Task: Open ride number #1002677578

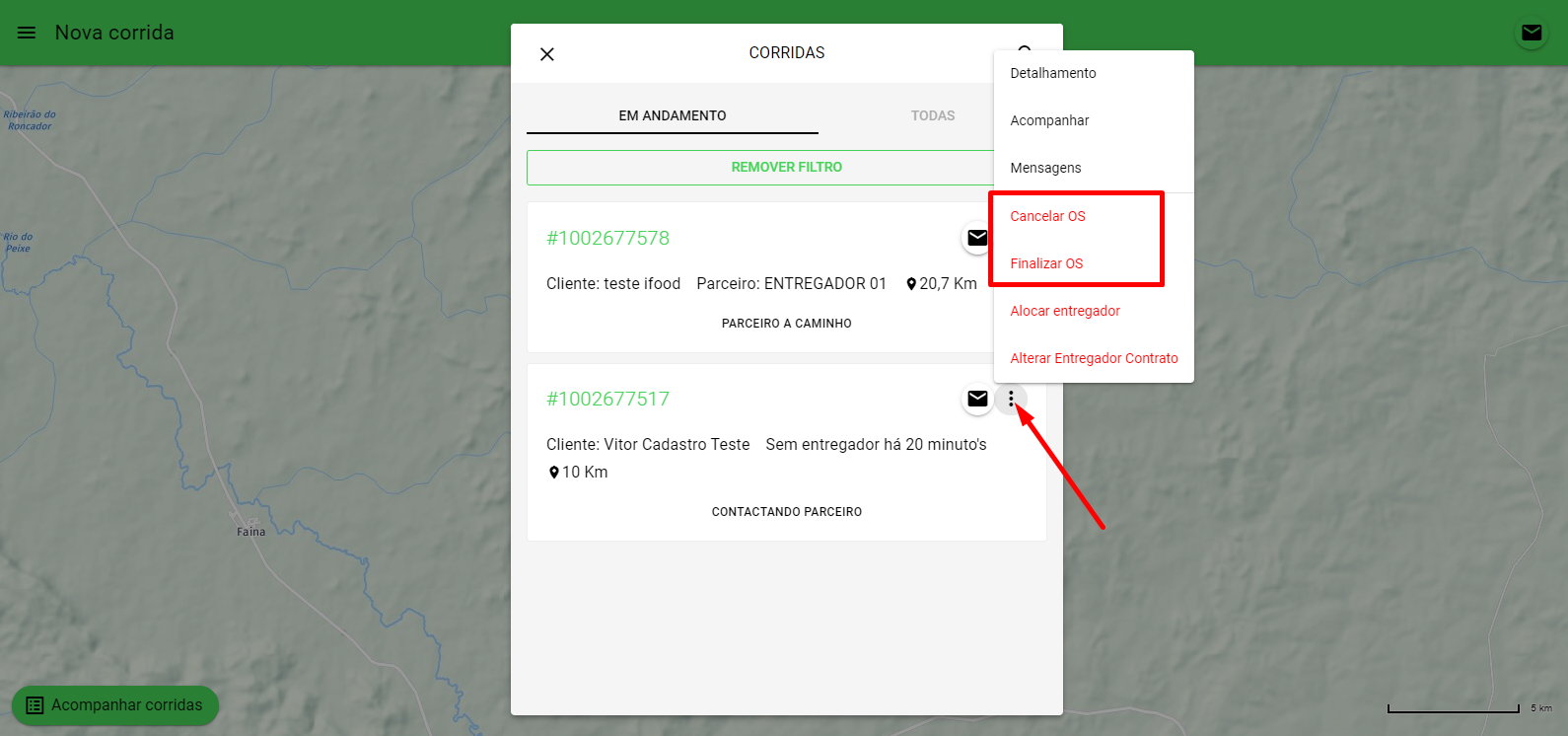Action: coord(607,238)
